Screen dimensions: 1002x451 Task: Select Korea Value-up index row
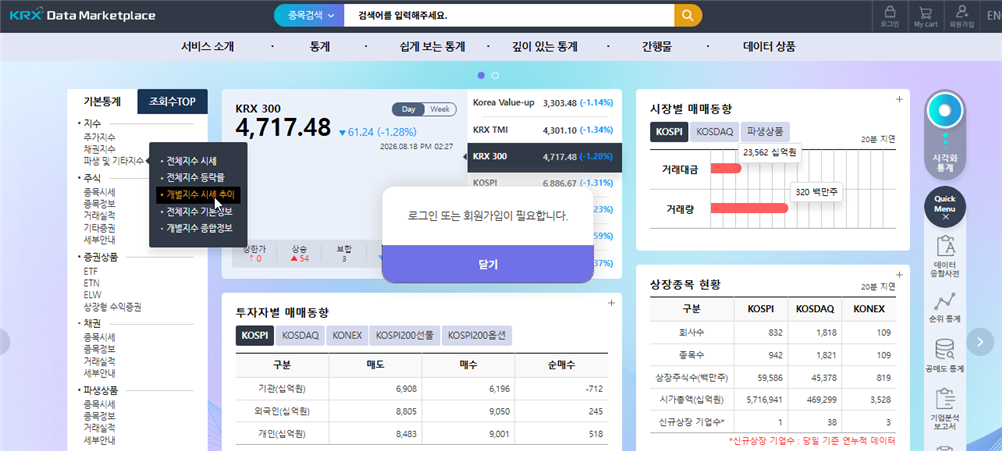544,102
